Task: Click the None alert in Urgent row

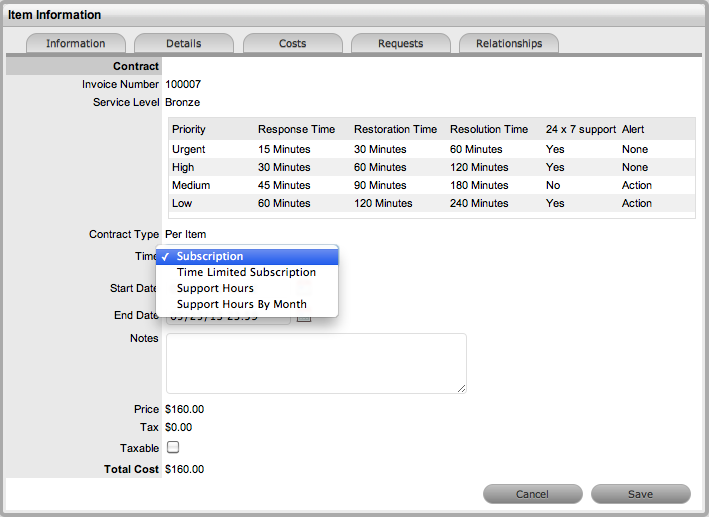Action: (635, 149)
